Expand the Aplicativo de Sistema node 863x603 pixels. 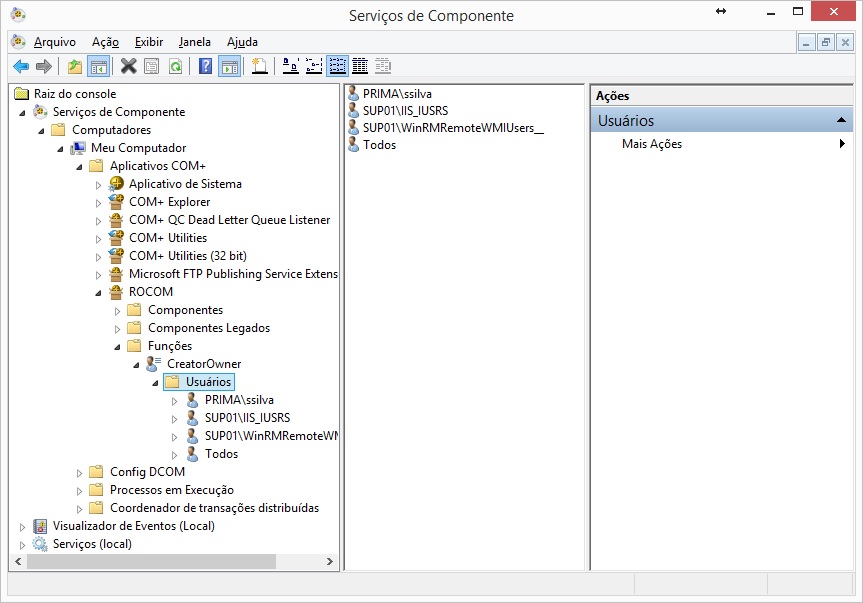99,185
